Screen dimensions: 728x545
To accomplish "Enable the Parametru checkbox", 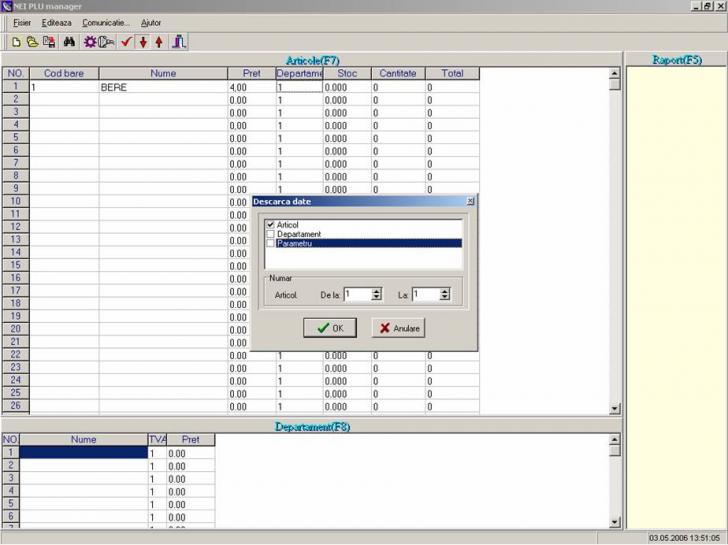I will pyautogui.click(x=271, y=243).
